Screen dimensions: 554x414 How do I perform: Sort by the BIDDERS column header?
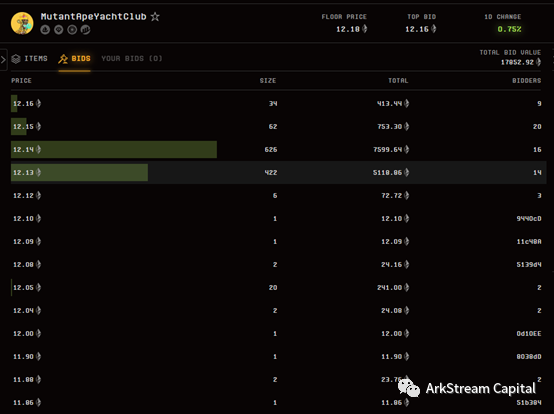[x=526, y=81]
